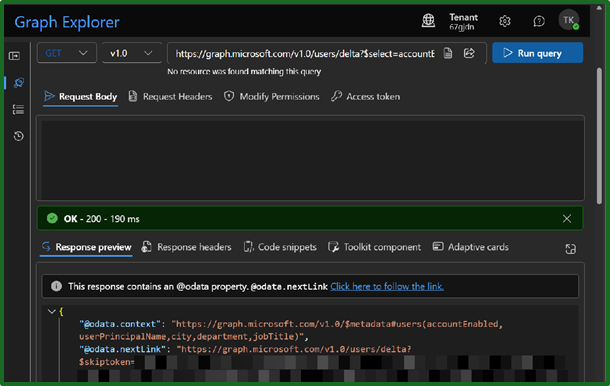This screenshot has width=610, height=386.
Task: Open the TK profile avatar
Action: click(569, 20)
